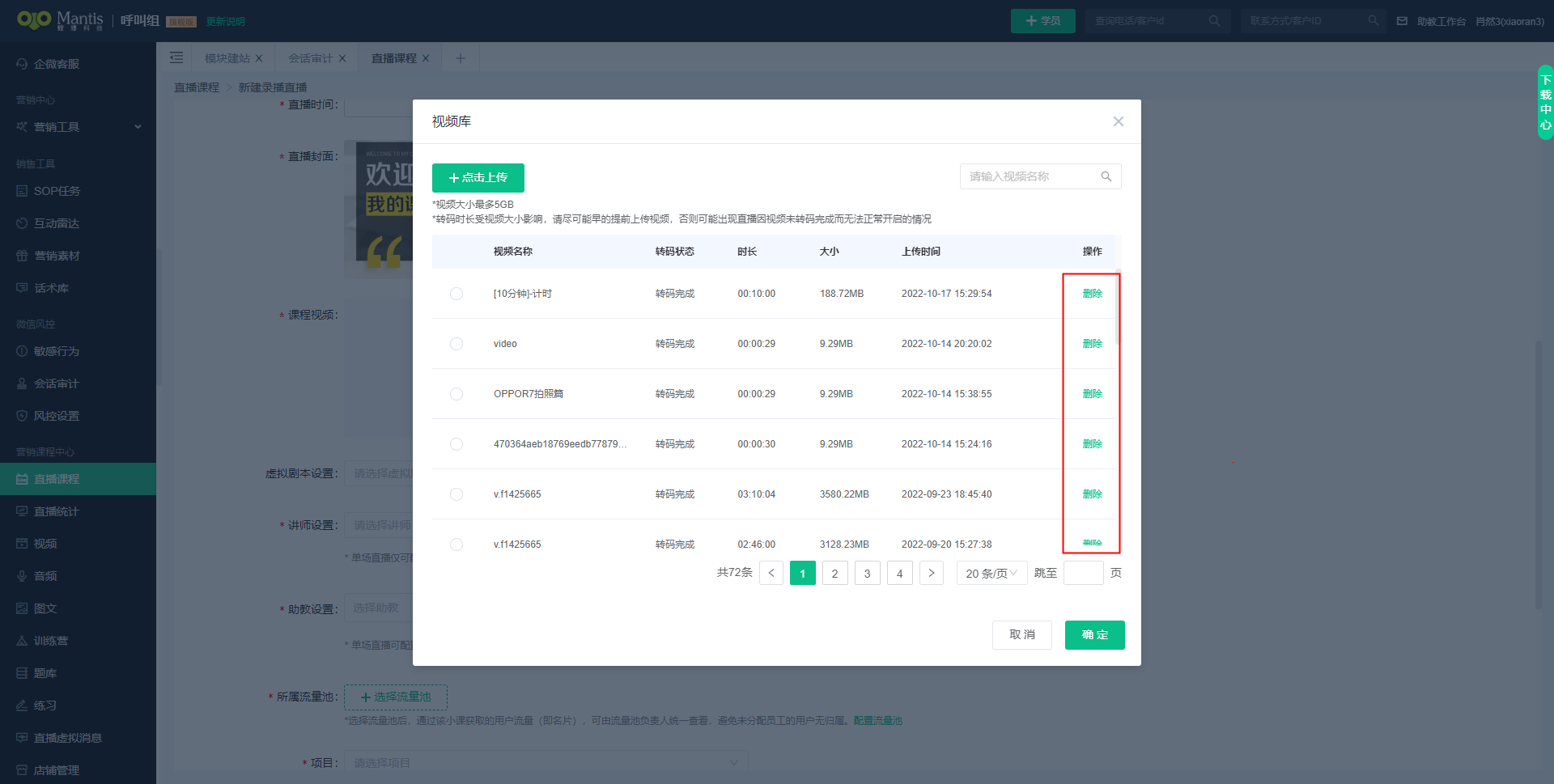
Task: Close the 模块建站 tab
Action: pos(259,57)
